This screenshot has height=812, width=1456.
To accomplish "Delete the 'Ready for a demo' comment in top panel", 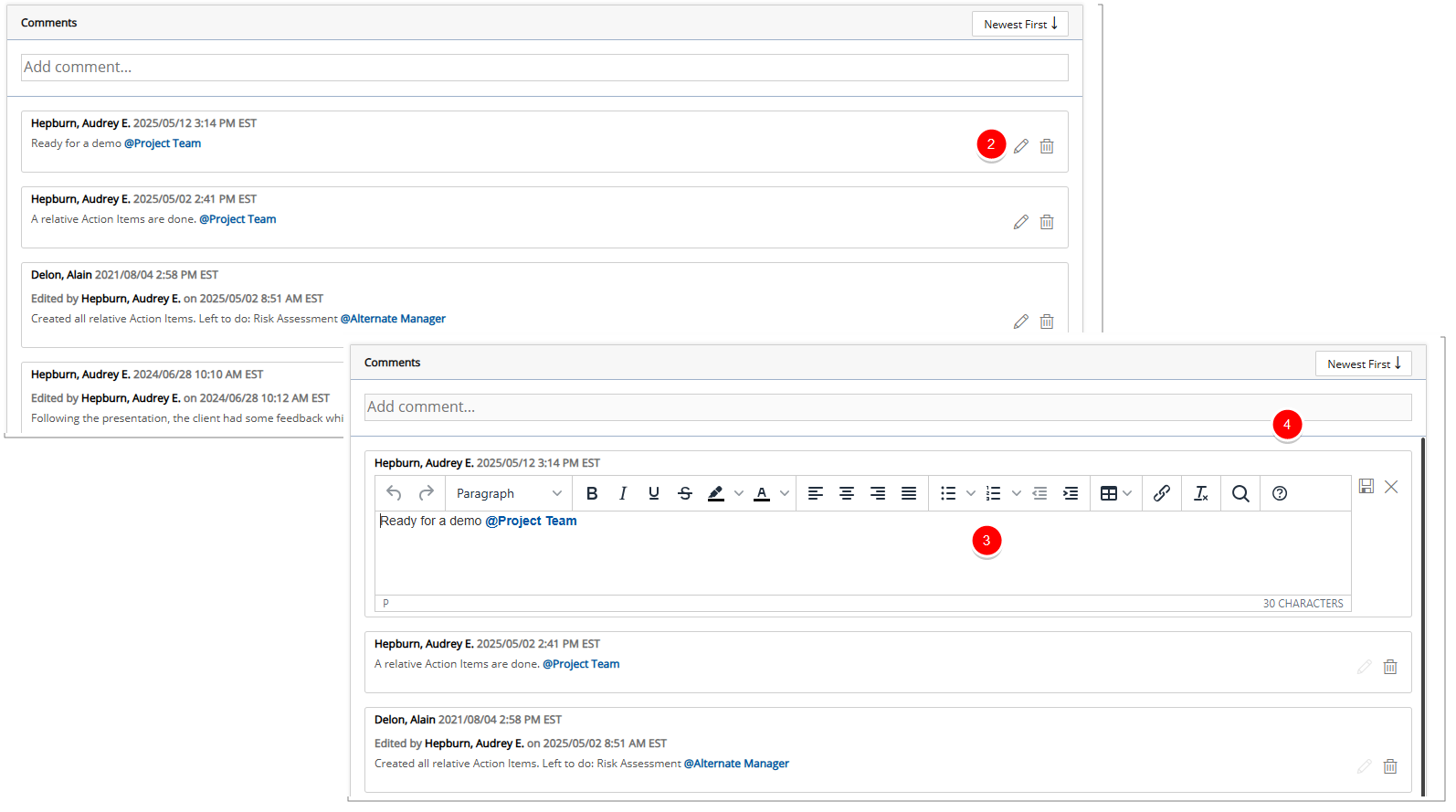I will coord(1047,146).
